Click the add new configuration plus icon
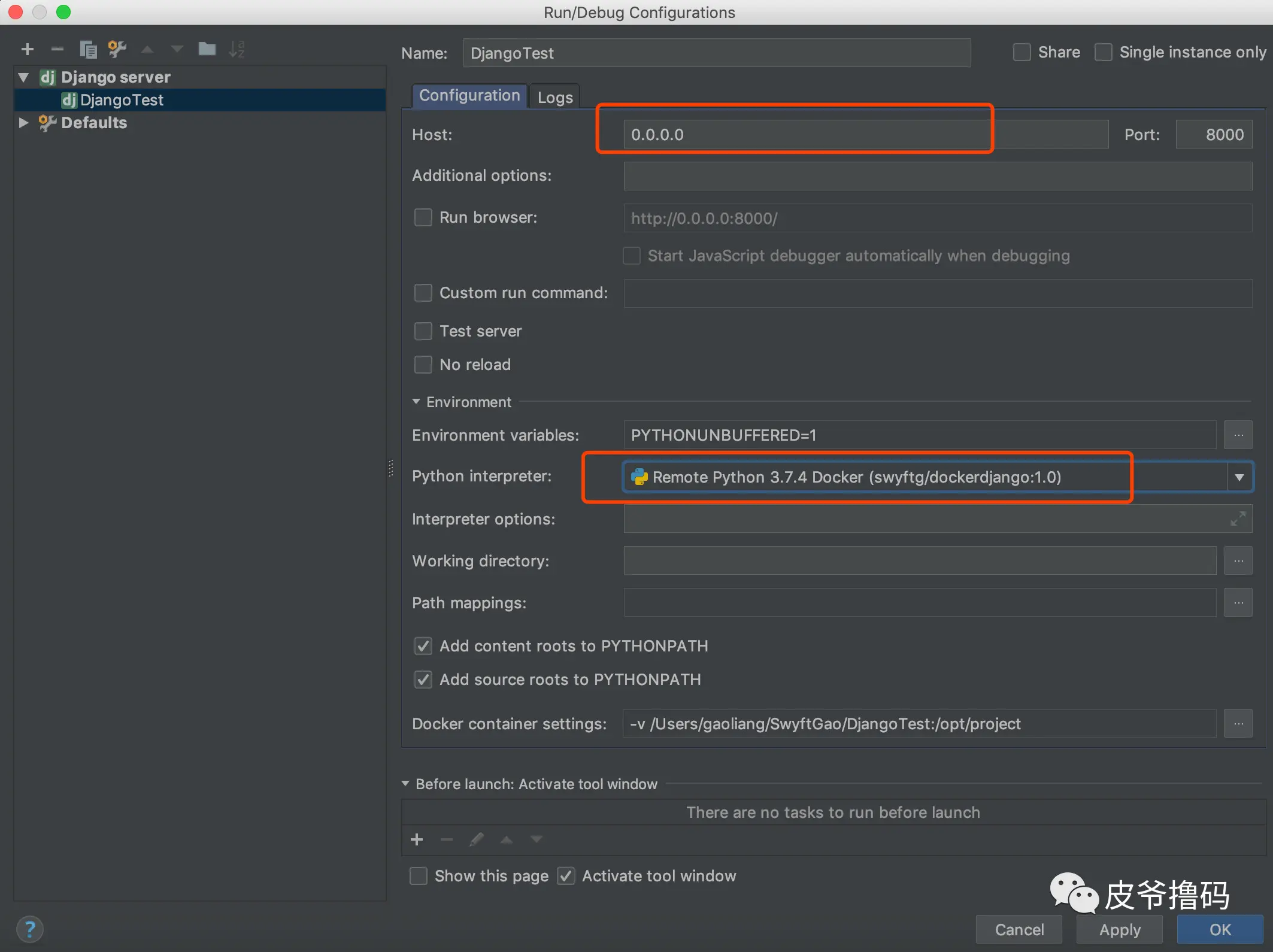Viewport: 1273px width, 952px height. (28, 49)
